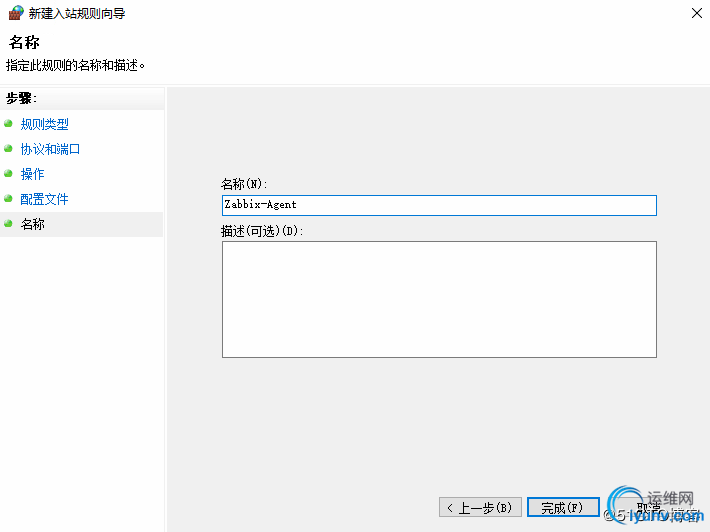The width and height of the screenshot is (710, 532).
Task: Click green bullet beside 名称 step
Action: [8, 224]
